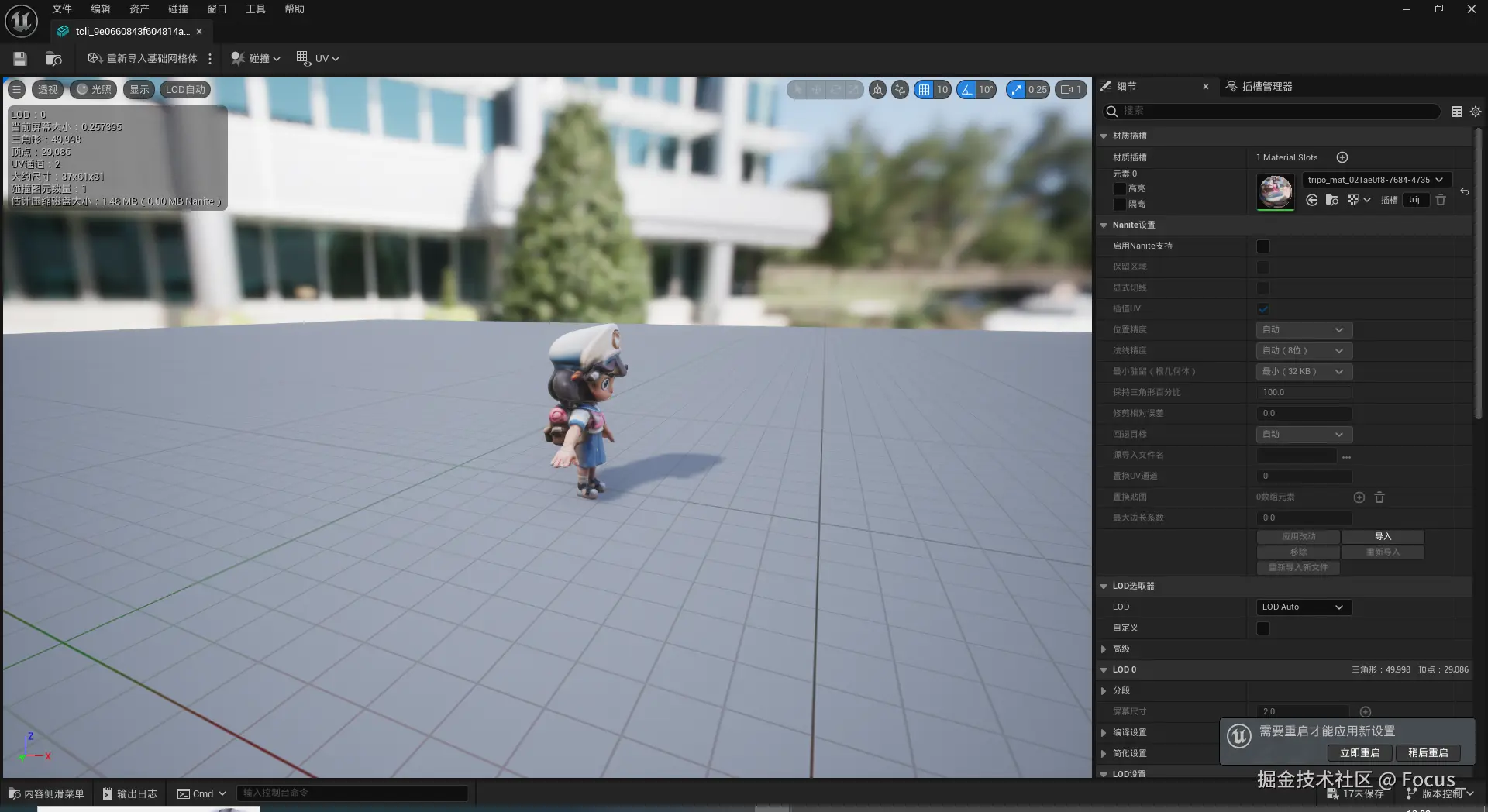Enable the 自定义 custom LOD checkbox

pos(1263,628)
